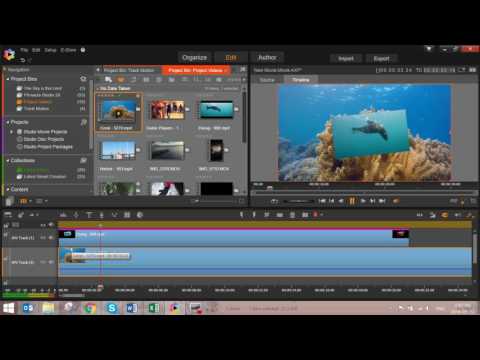Click the trash can icon in timeline toolbar
Screen dimensions: 480x360
click(292, 215)
